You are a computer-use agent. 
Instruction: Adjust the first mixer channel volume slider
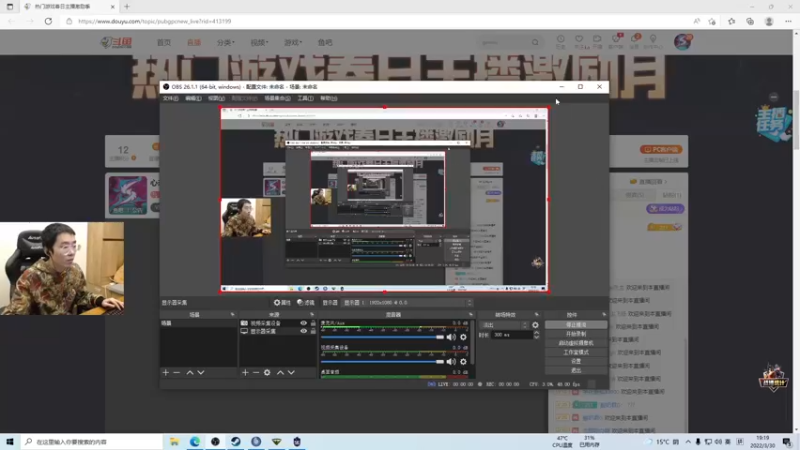pyautogui.click(x=382, y=337)
